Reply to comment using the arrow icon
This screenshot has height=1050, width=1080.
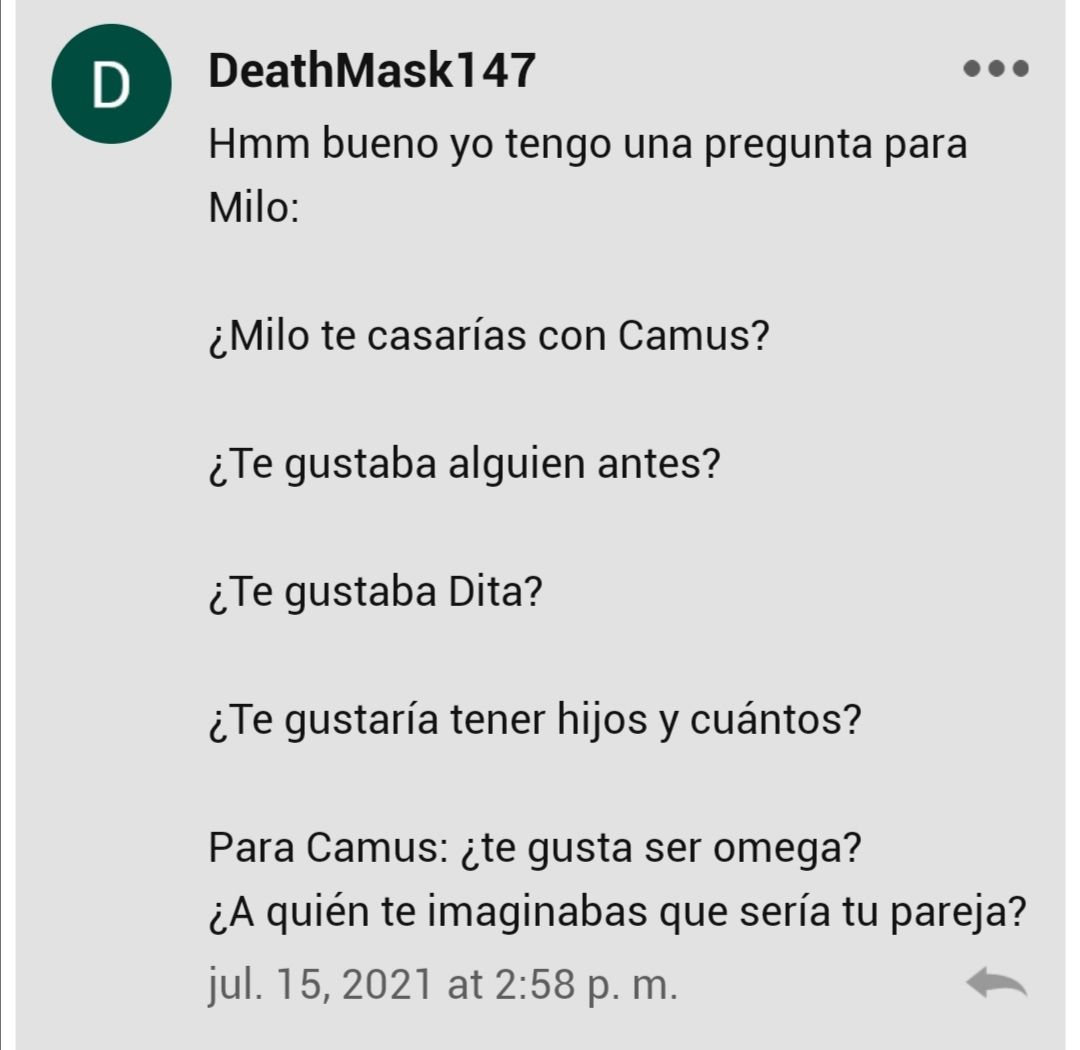coord(996,982)
